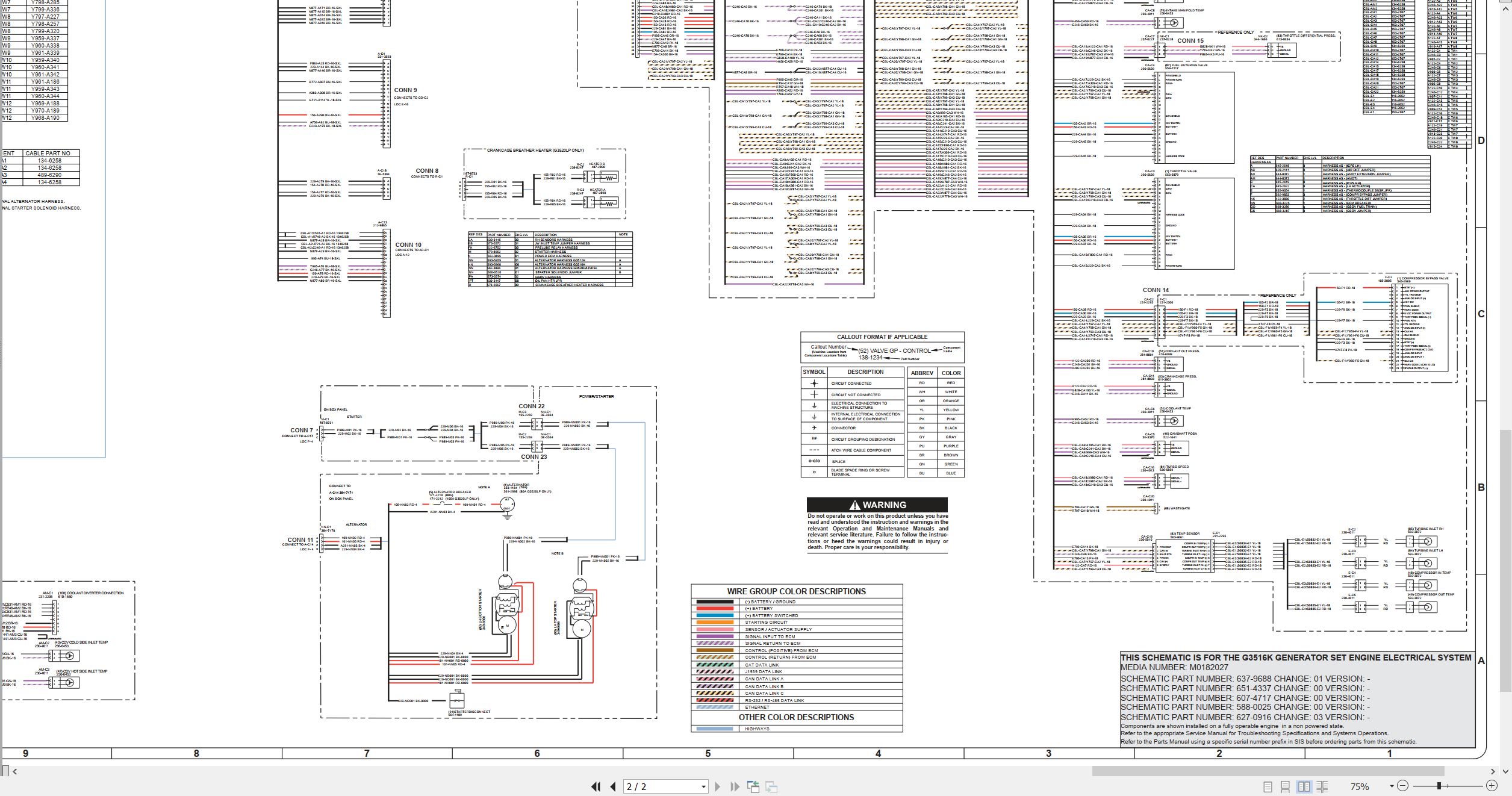Click the CAT DATA LINK legend row
The height and width of the screenshot is (796, 1512).
pos(797,665)
